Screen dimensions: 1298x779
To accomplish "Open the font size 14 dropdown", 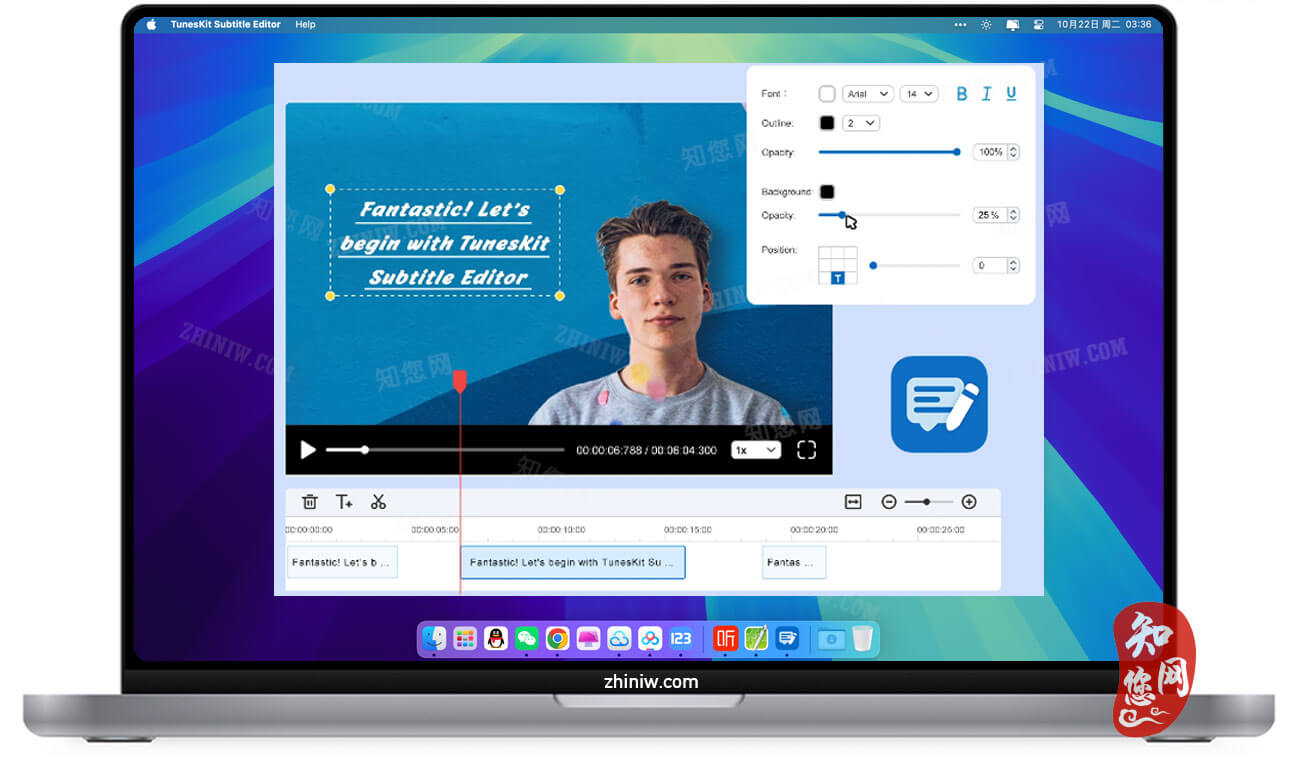I will click(918, 94).
